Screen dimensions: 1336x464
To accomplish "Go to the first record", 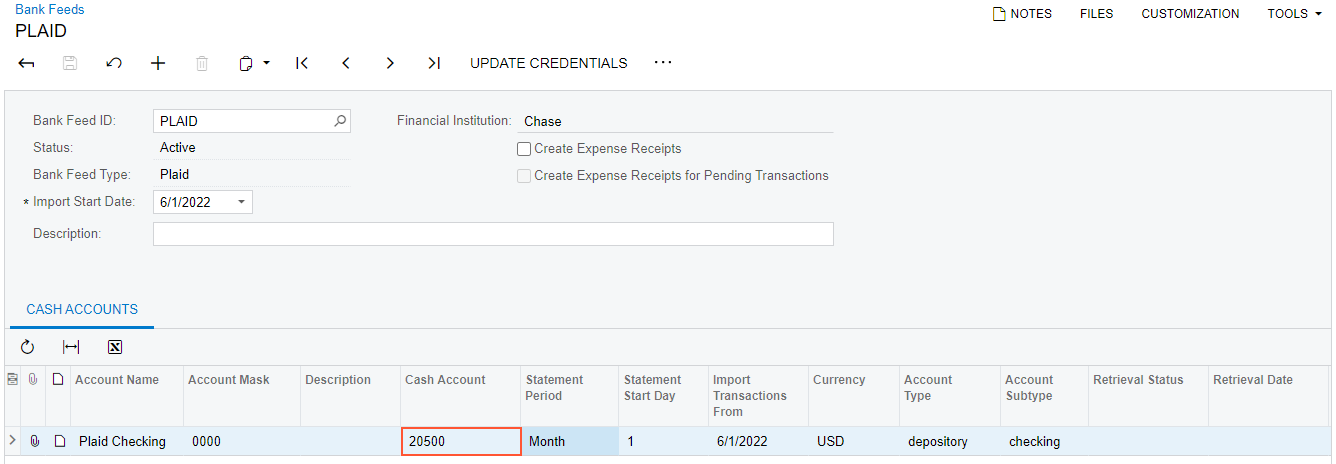I will (302, 63).
